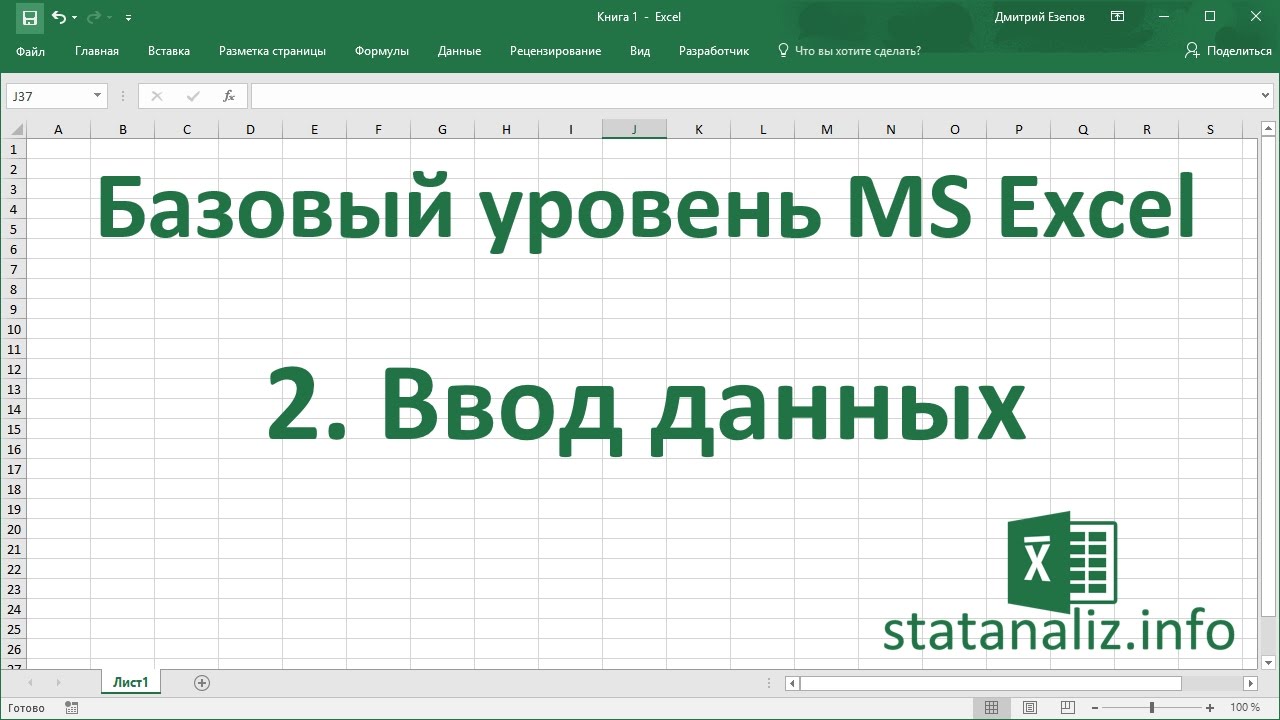
Task: Add a new sheet with plus icon
Action: click(202, 683)
